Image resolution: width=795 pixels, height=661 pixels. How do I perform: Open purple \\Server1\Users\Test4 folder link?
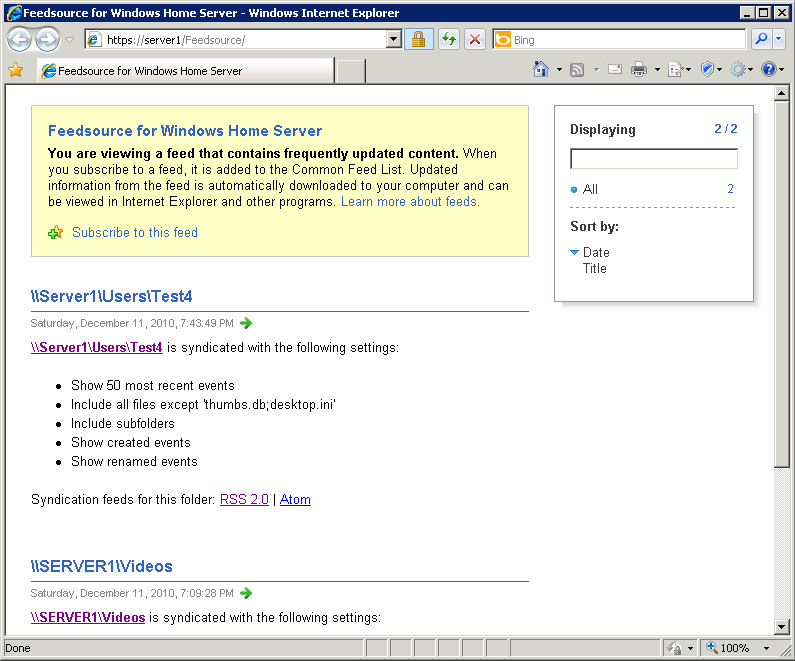(96, 347)
